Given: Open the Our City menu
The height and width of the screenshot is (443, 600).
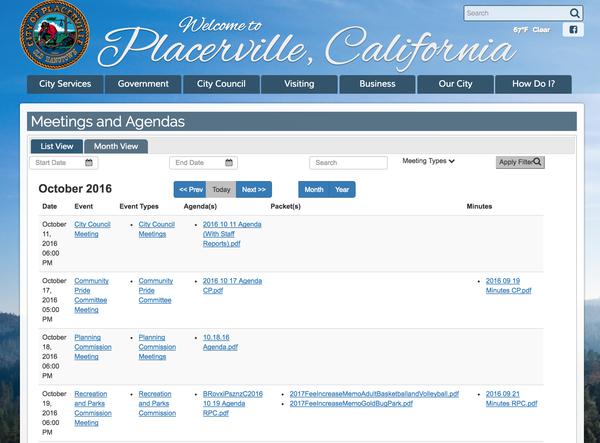Looking at the screenshot, I should (455, 84).
